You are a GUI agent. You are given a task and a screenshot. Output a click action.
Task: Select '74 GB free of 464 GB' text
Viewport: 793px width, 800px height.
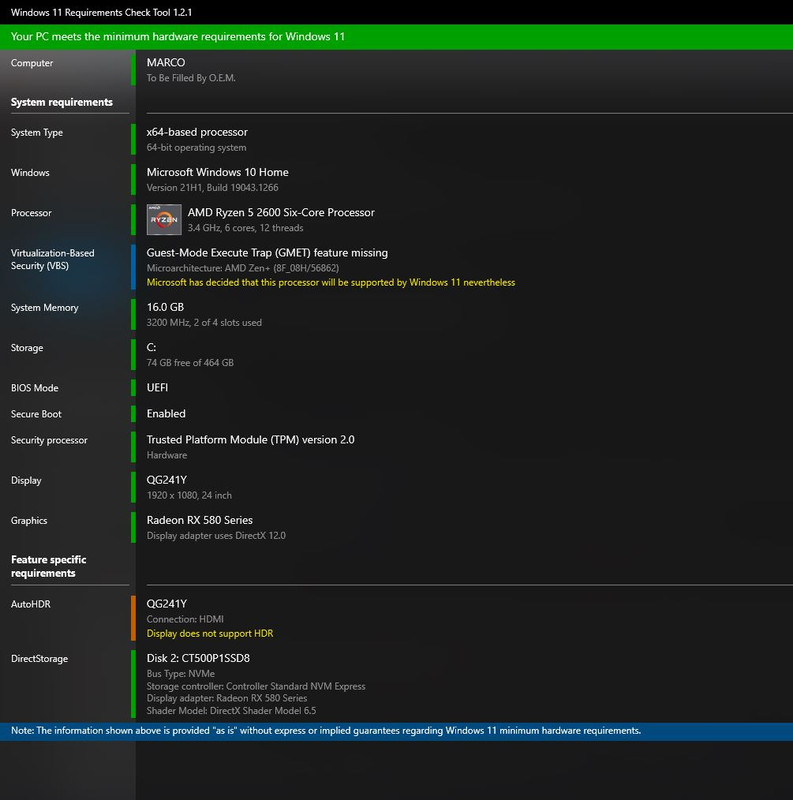point(190,363)
